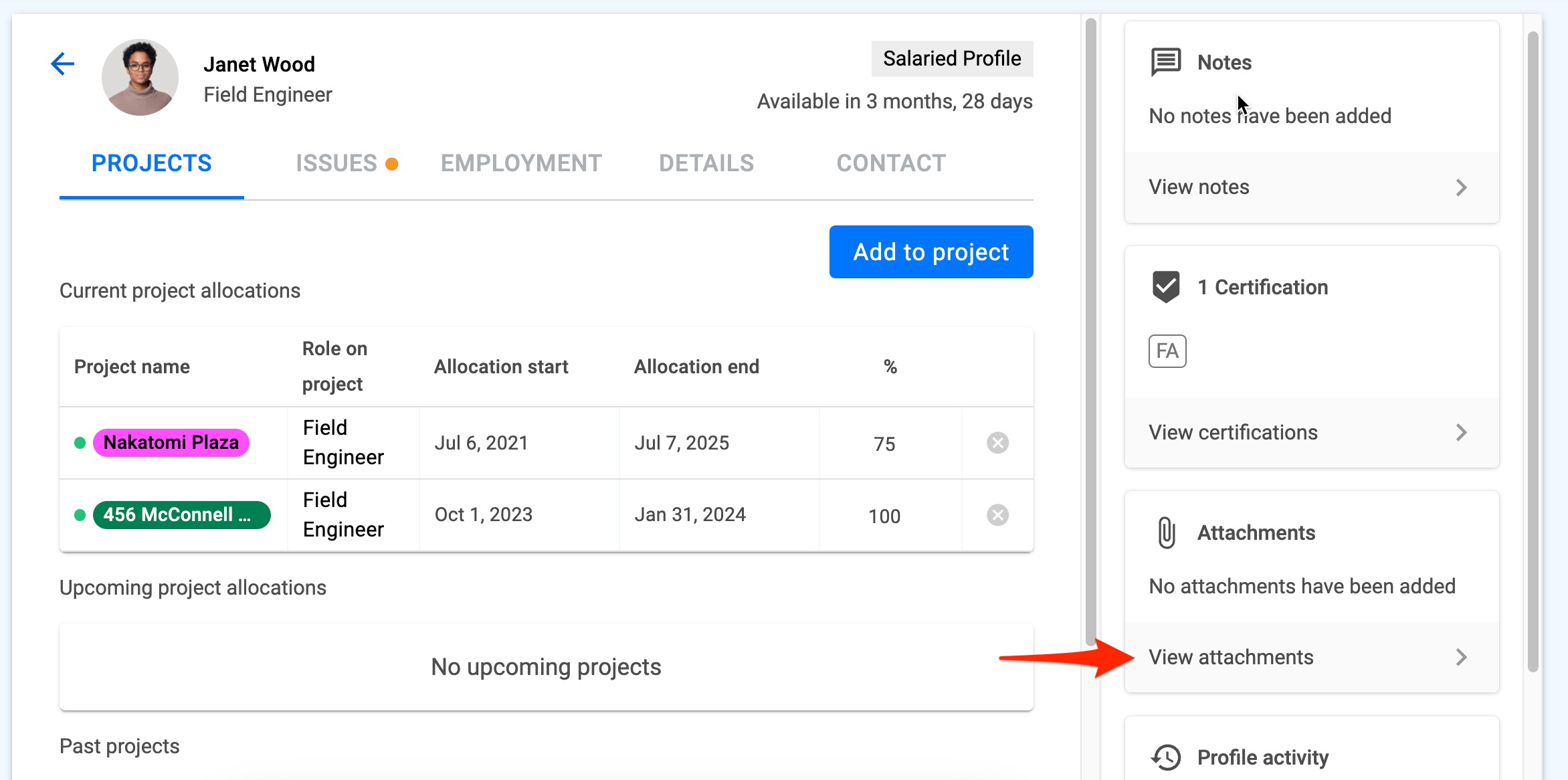1568x780 pixels.
Task: Open the 456 McConnell project tag
Action: click(182, 515)
